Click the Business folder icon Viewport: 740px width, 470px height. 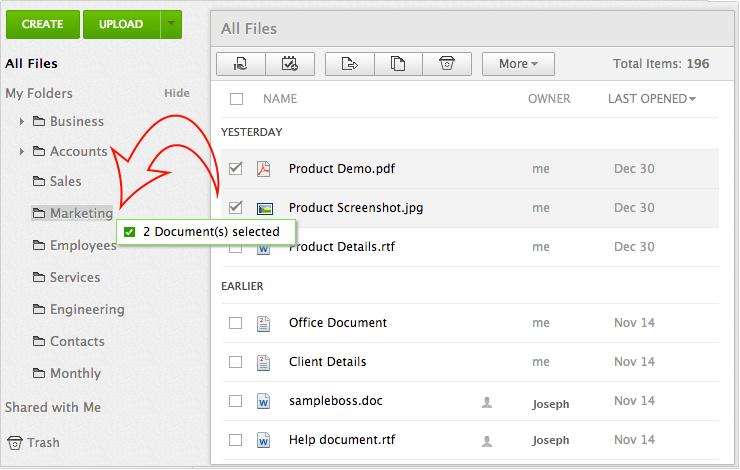39,121
